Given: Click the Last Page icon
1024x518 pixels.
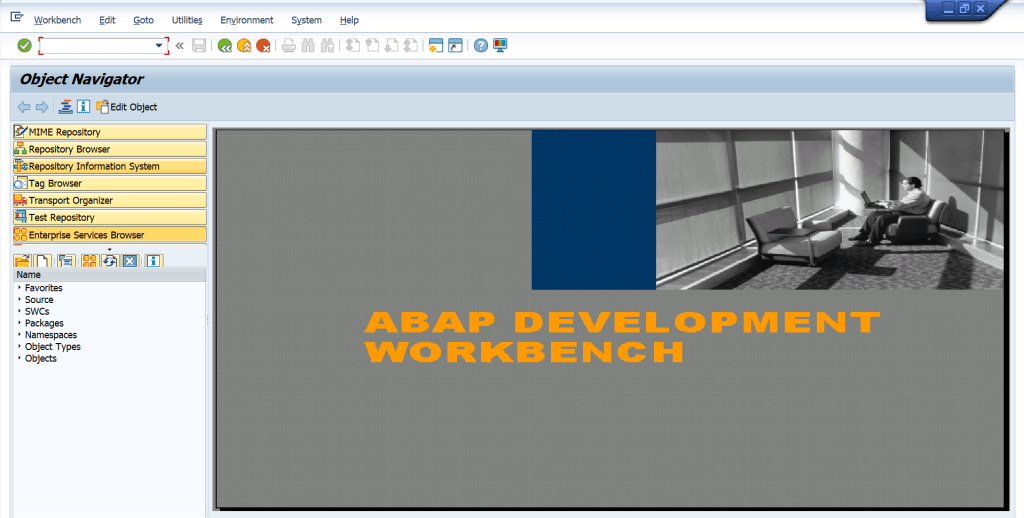Looking at the screenshot, I should point(411,46).
